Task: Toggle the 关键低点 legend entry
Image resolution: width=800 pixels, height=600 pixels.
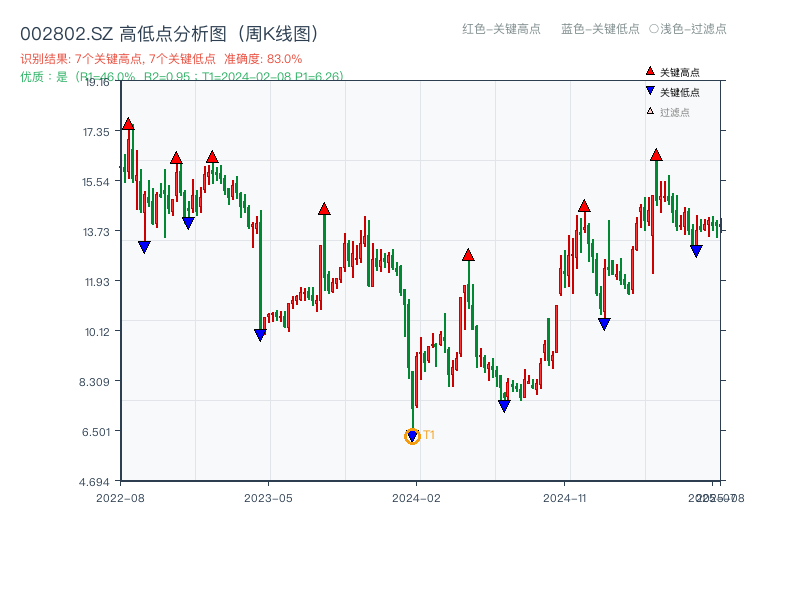Action: [x=680, y=92]
